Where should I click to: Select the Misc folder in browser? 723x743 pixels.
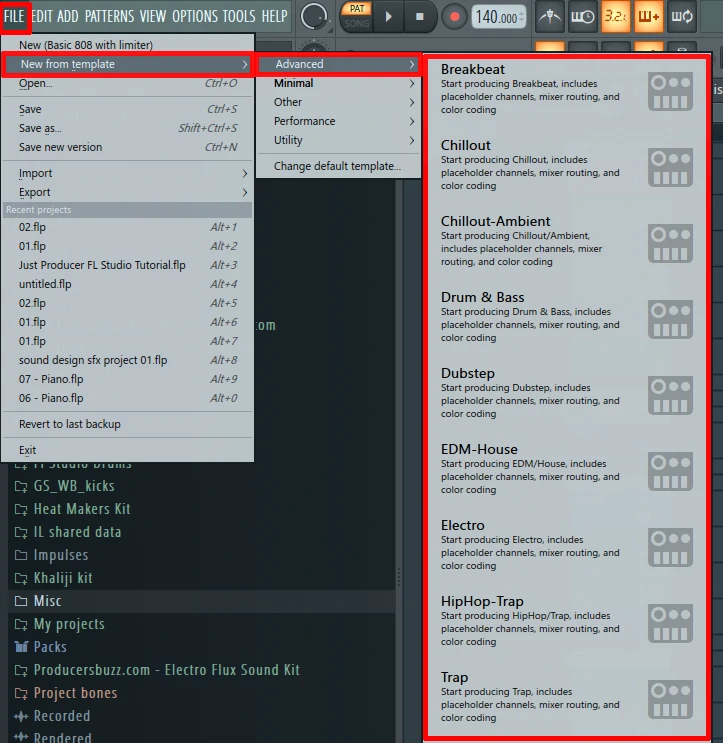(x=201, y=601)
